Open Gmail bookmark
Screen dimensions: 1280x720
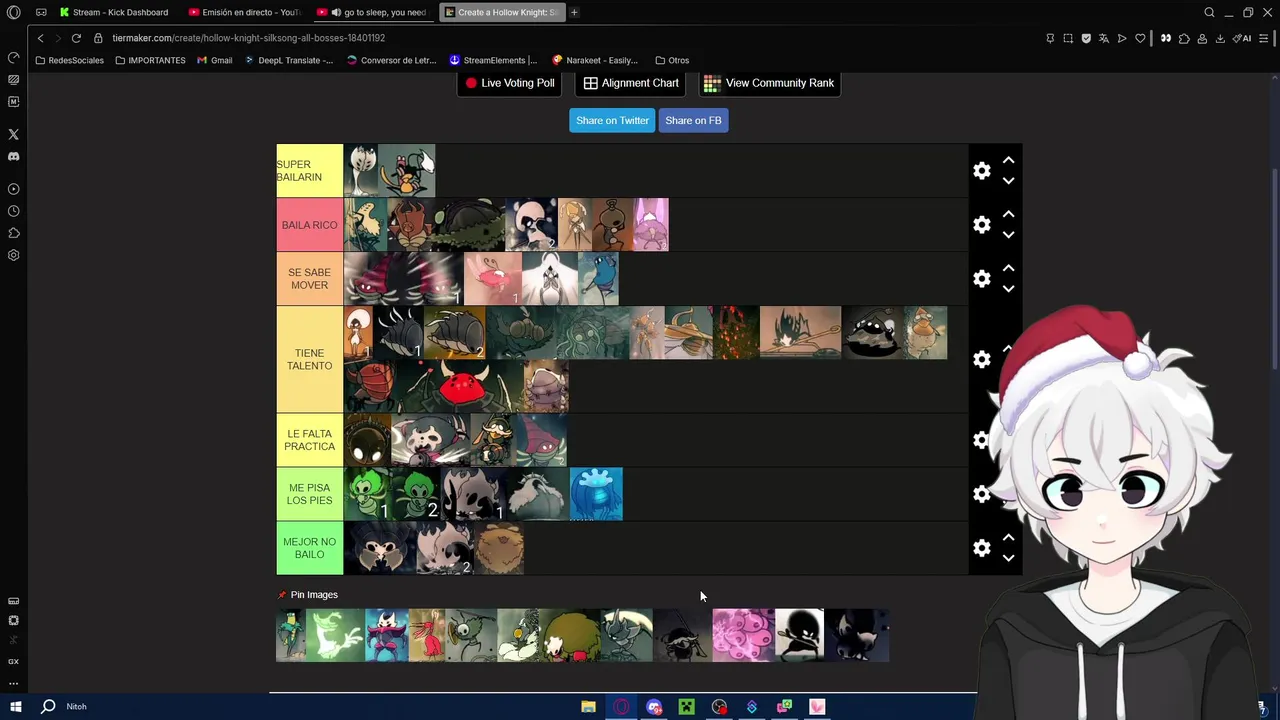(214, 60)
